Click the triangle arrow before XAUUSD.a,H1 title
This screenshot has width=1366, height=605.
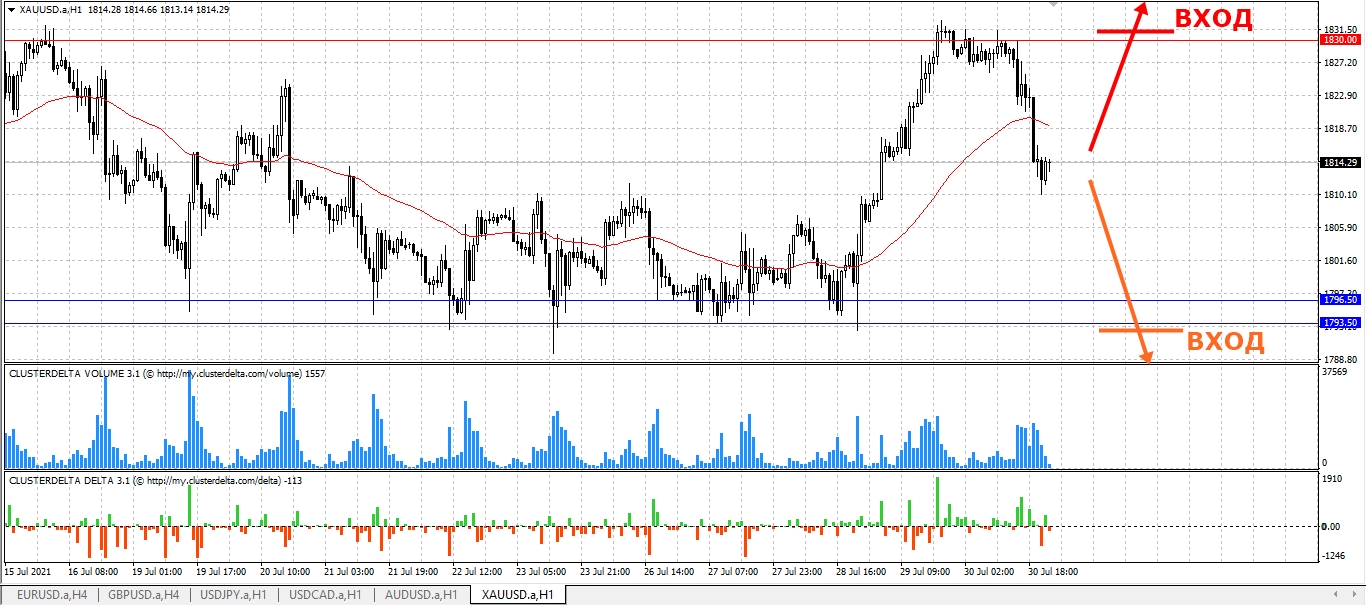[x=10, y=9]
